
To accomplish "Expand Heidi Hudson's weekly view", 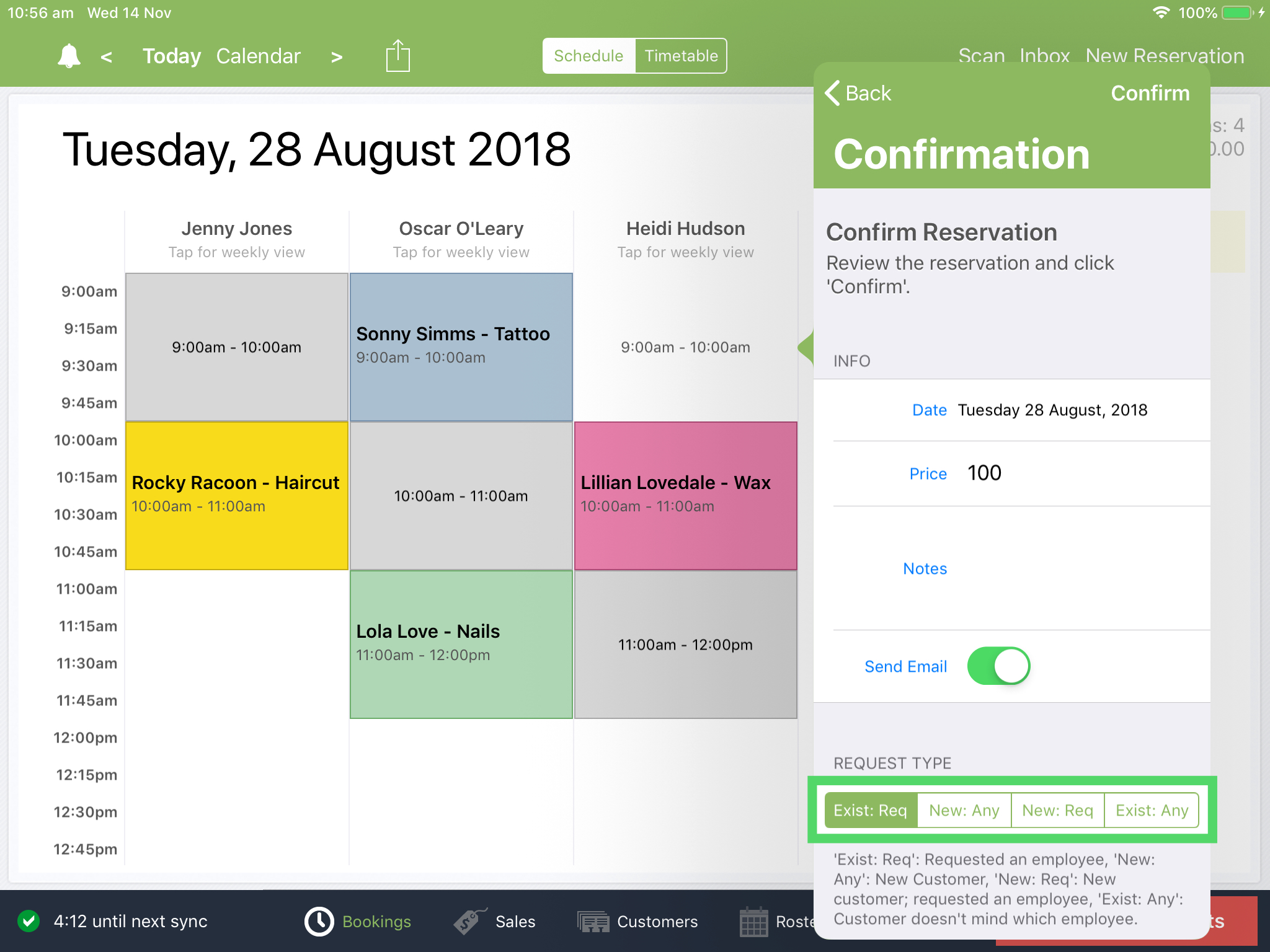I will tap(685, 252).
